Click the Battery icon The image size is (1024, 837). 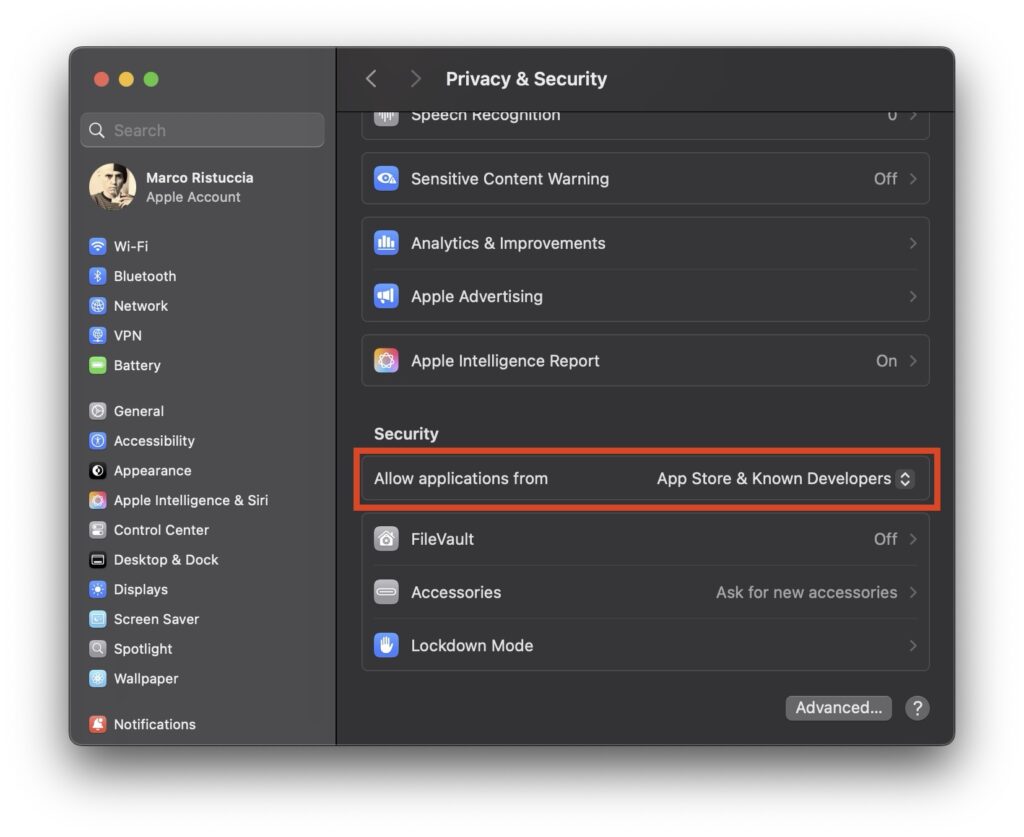coord(97,365)
